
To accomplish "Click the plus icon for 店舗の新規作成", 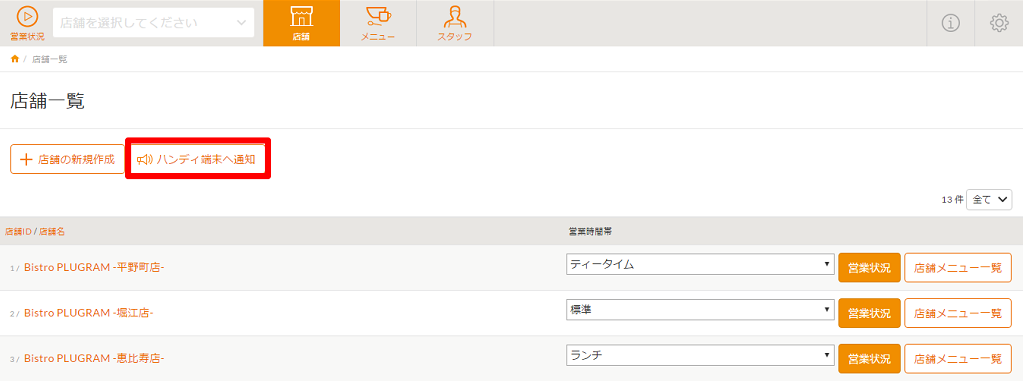I will (27, 159).
